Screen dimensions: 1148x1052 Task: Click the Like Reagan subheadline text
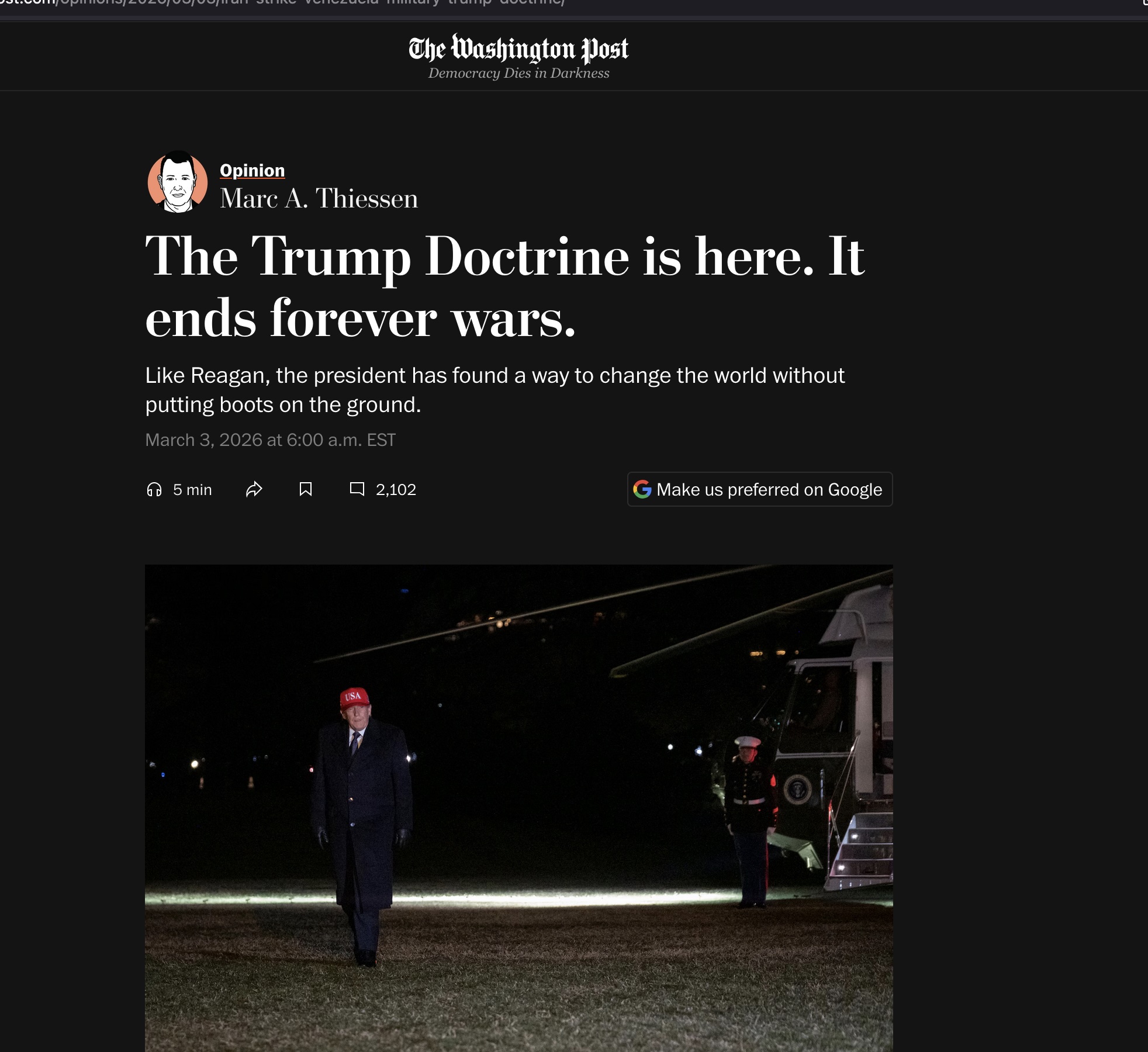pos(495,390)
